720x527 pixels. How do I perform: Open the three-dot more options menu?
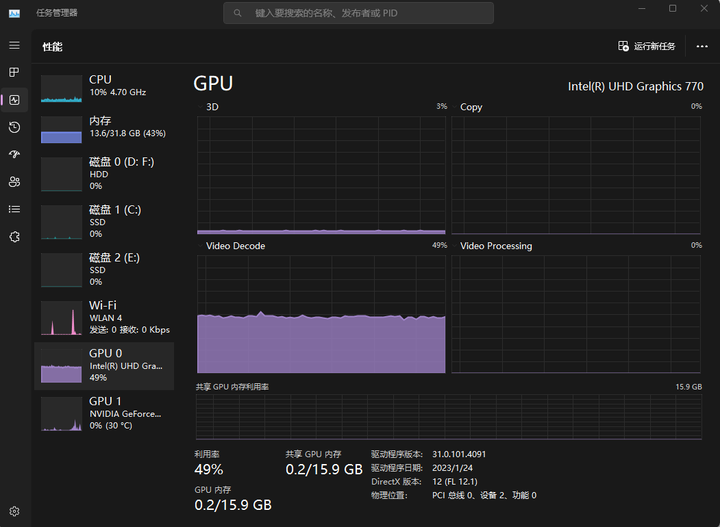click(702, 46)
